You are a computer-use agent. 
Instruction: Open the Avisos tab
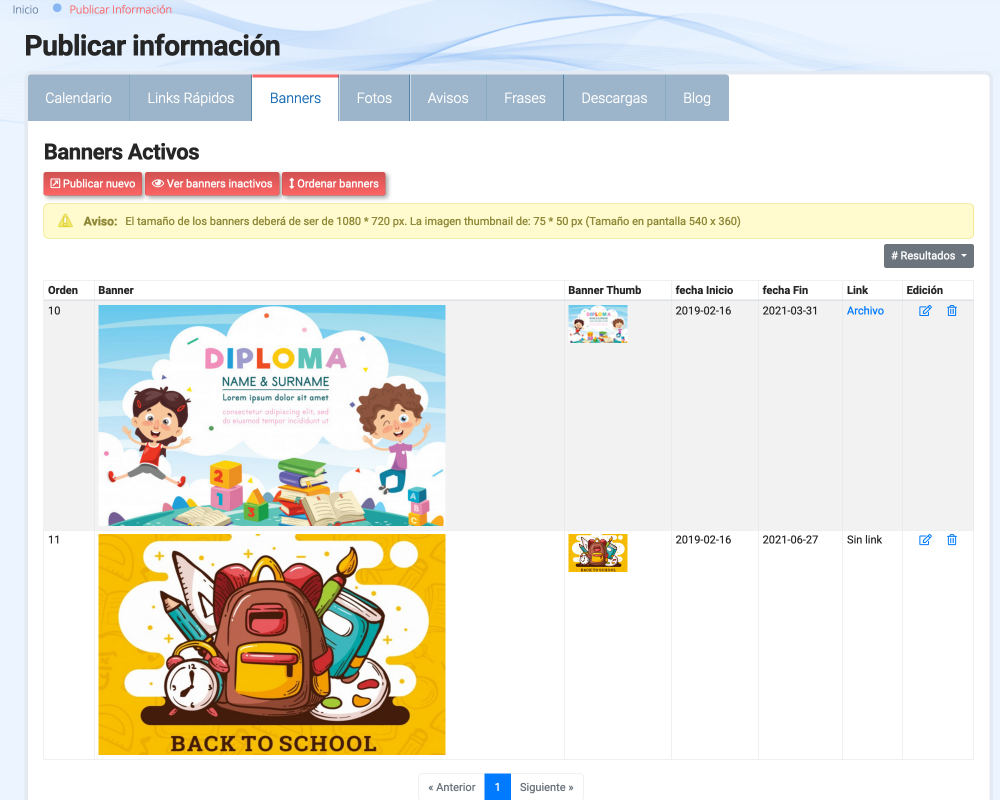point(448,98)
